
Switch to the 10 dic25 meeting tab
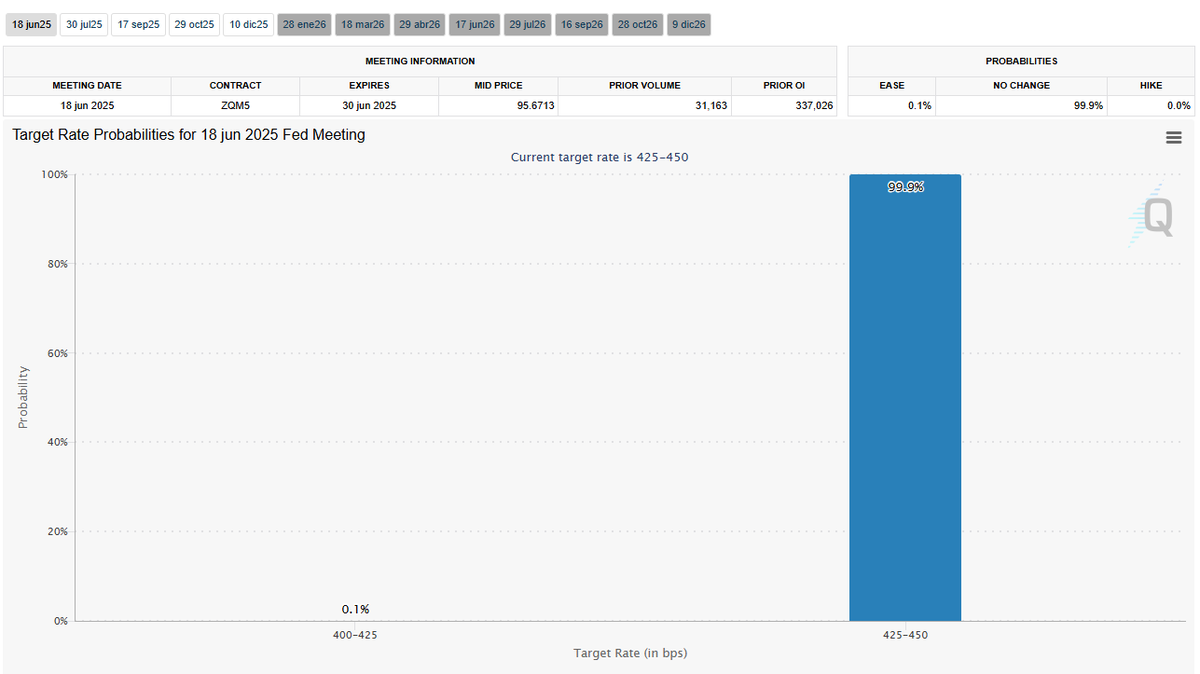[x=248, y=24]
